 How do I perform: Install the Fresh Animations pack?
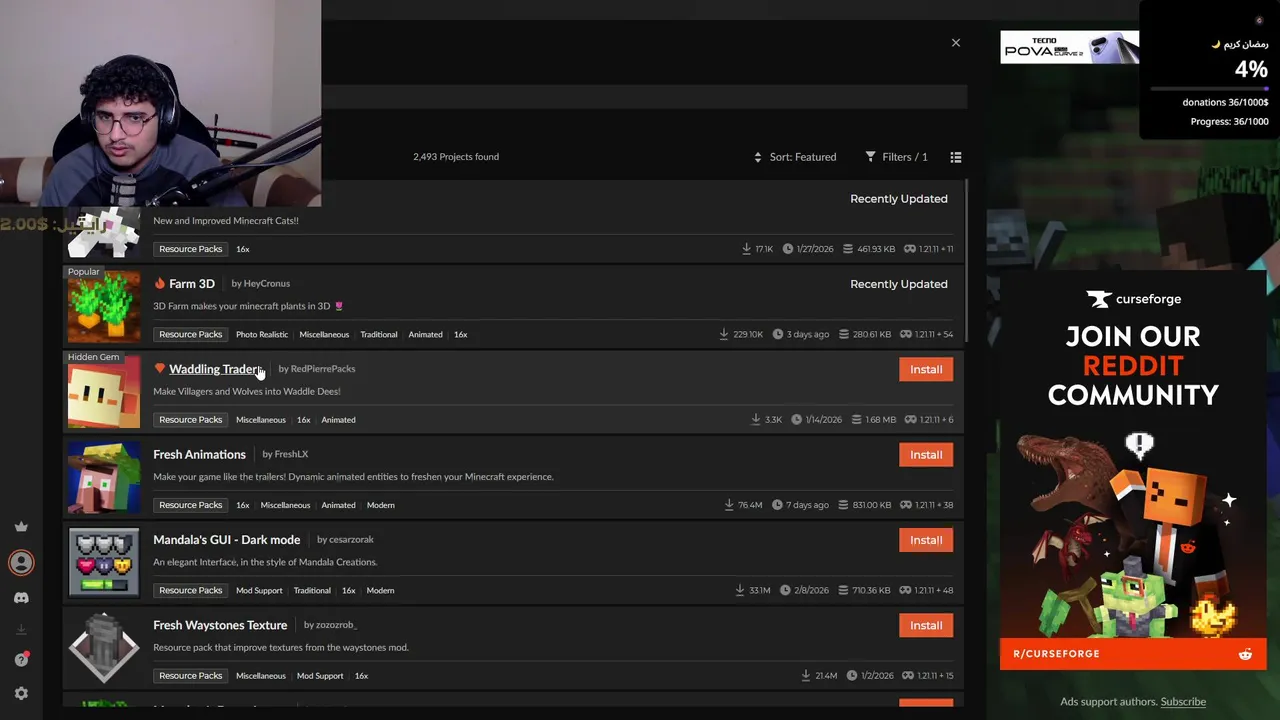[926, 455]
